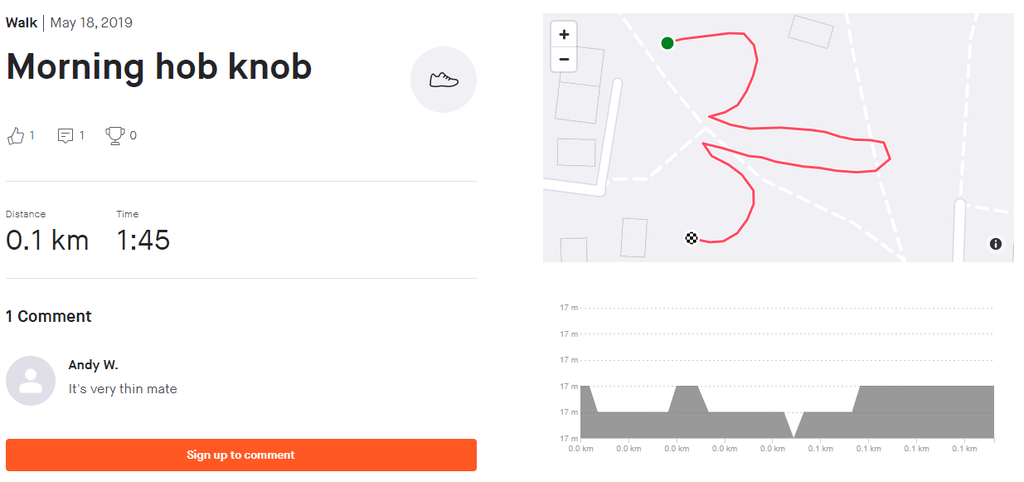
Task: Click the thumbs-up kudos icon
Action: 15,135
